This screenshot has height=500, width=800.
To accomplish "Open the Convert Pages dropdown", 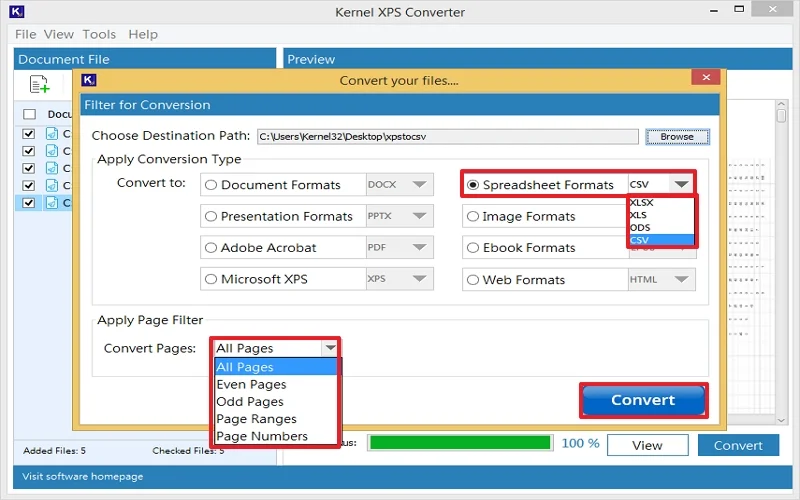I will point(329,348).
